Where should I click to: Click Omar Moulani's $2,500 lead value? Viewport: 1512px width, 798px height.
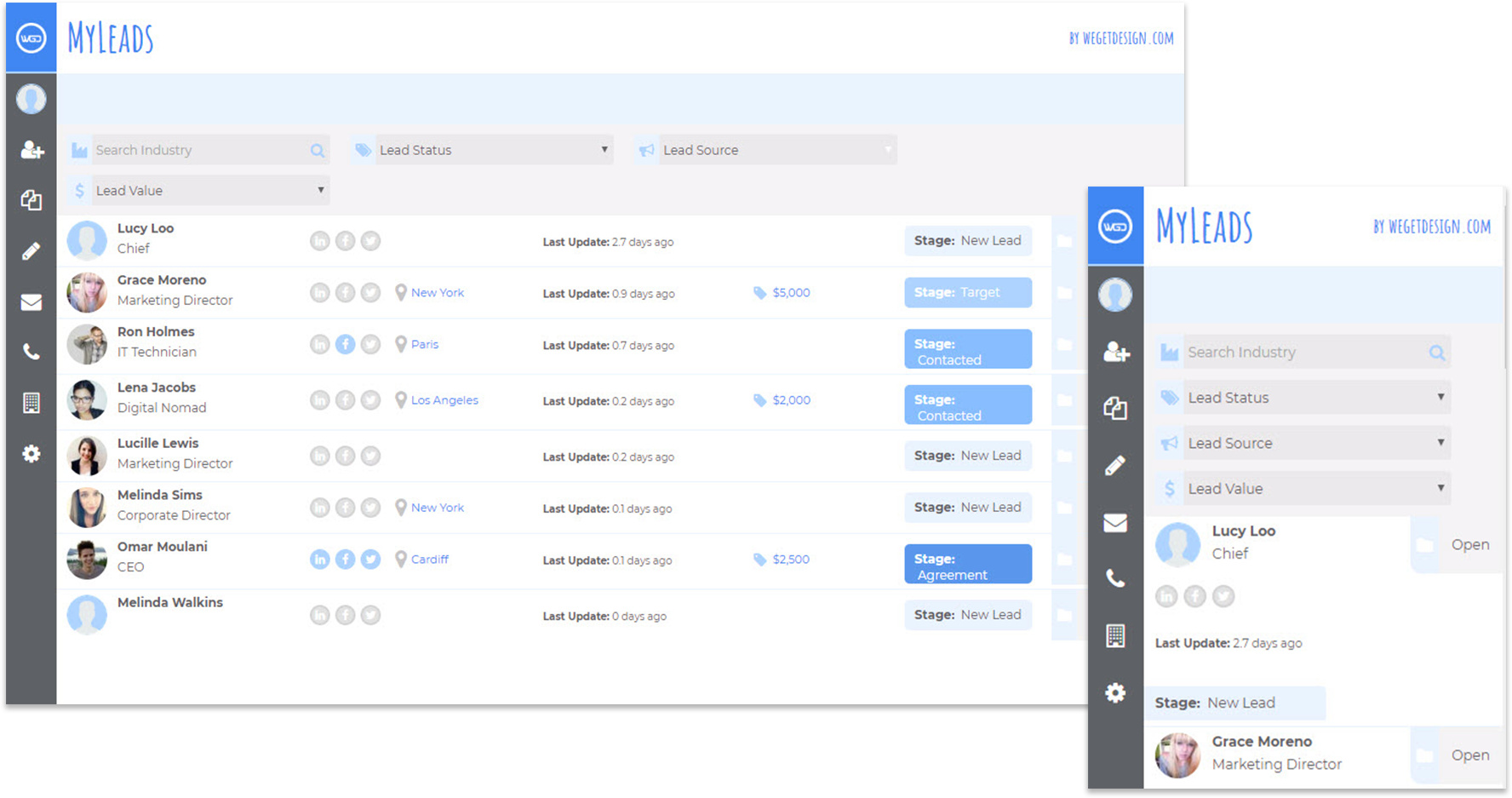pos(791,560)
